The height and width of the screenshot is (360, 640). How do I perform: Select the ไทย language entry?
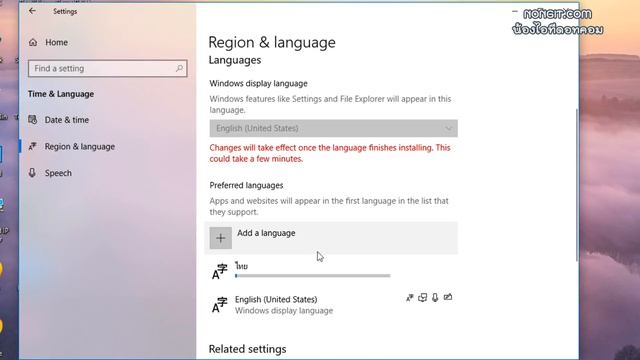click(331, 271)
